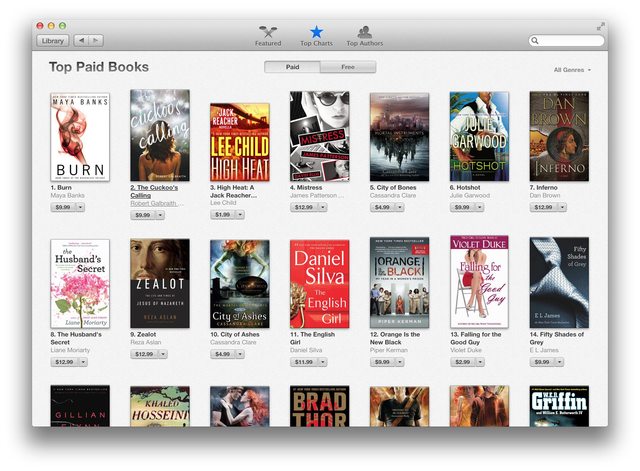Open the Featured section icon
Image resolution: width=640 pixels, height=471 pixels.
[x=268, y=32]
